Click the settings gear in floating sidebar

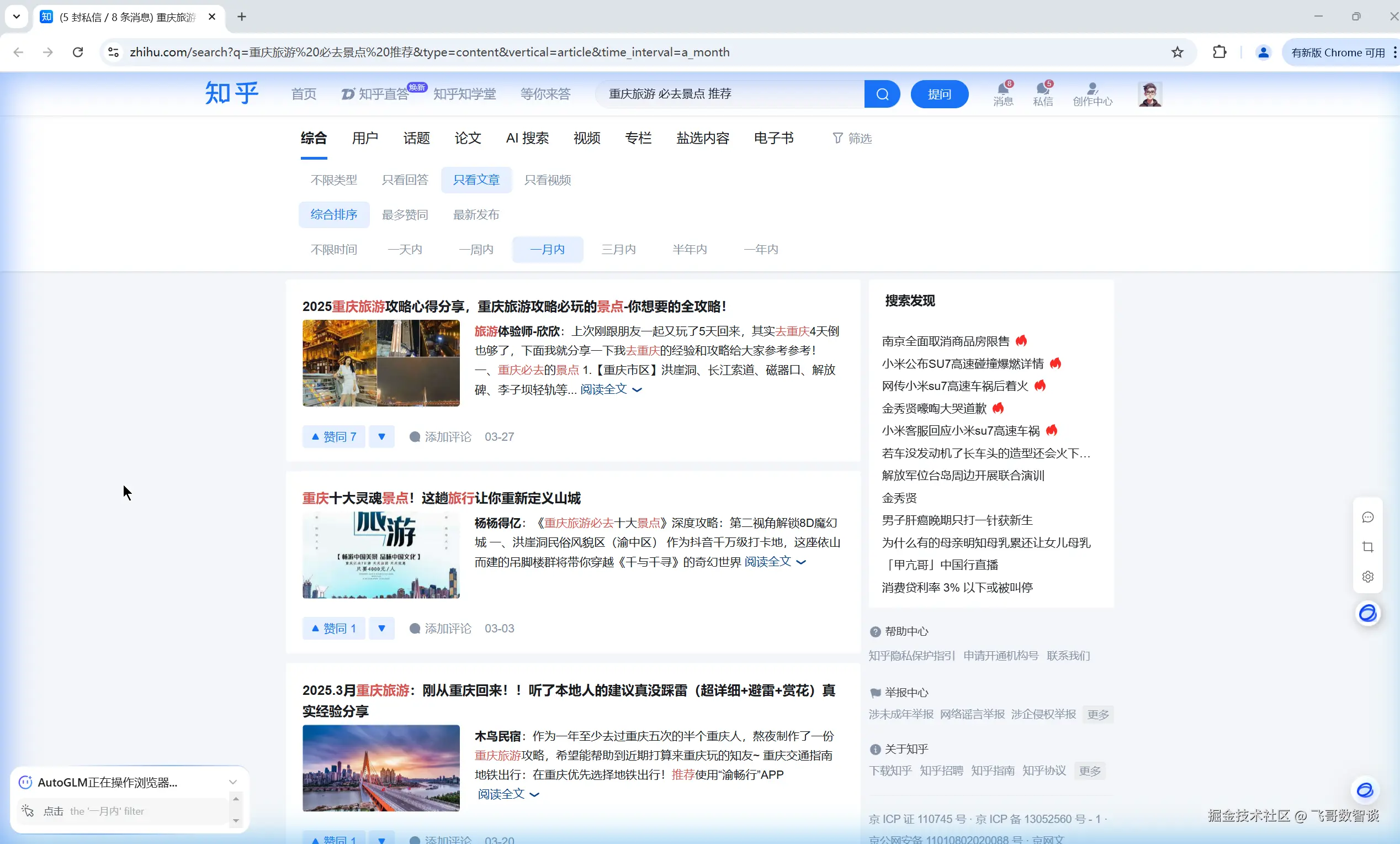click(x=1367, y=576)
